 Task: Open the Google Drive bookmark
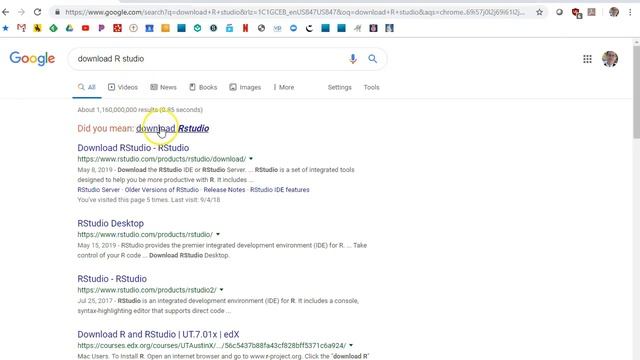69,28
